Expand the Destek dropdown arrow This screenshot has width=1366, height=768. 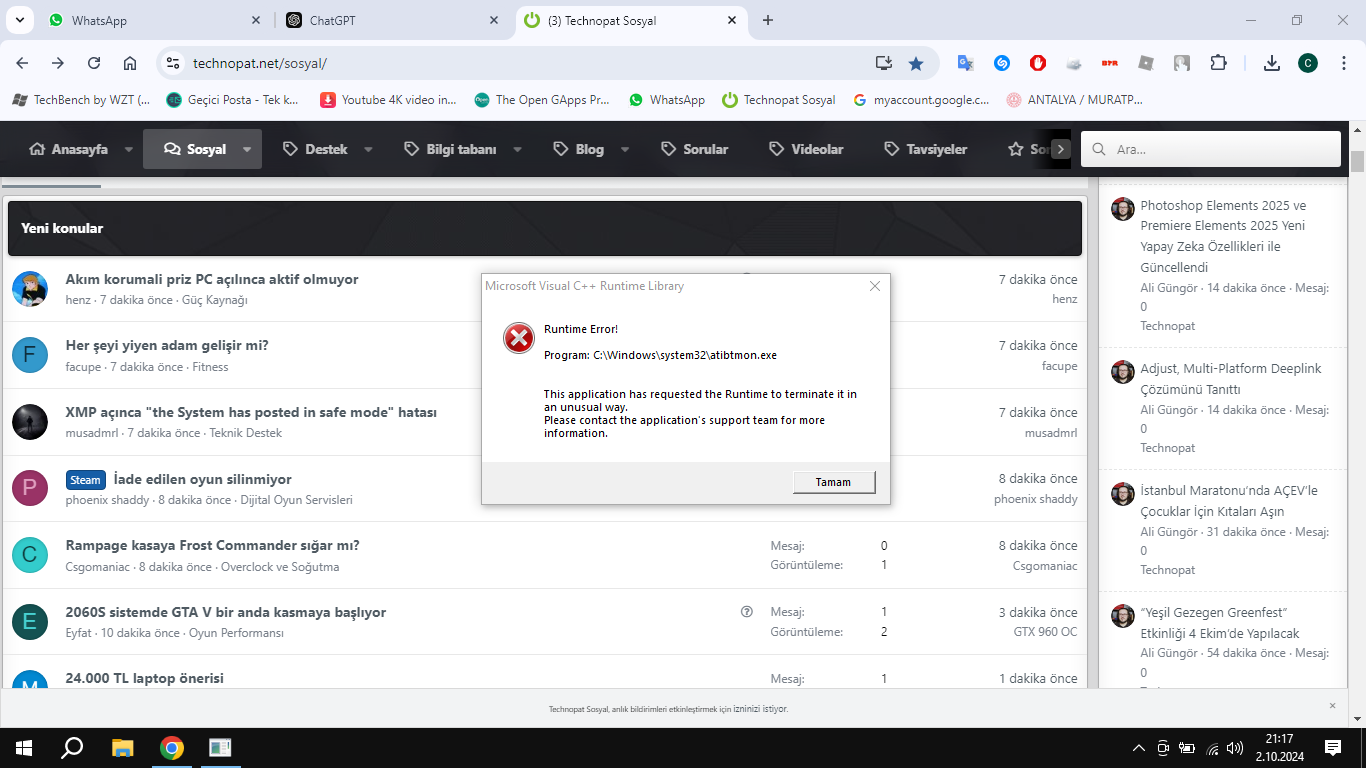[368, 149]
